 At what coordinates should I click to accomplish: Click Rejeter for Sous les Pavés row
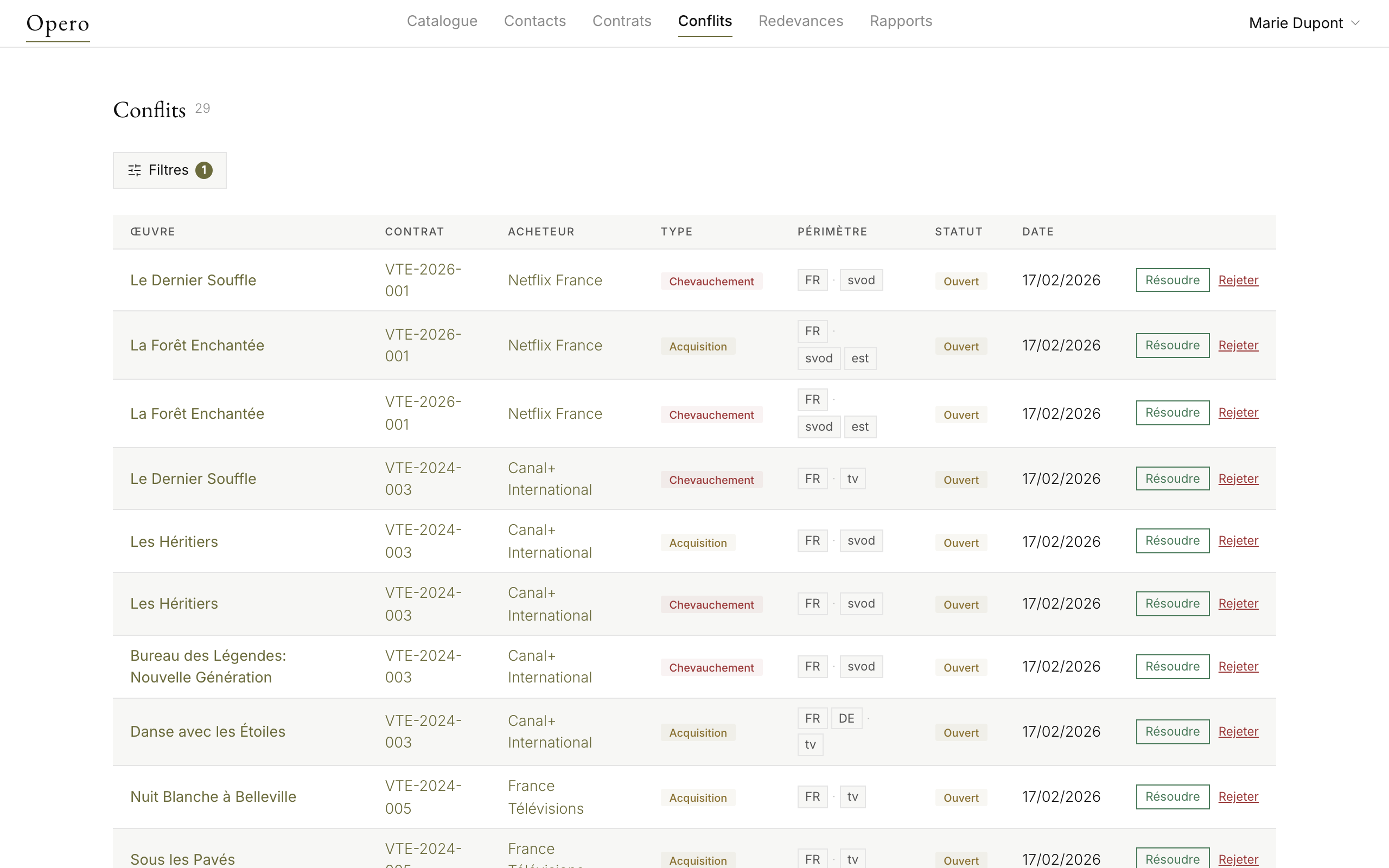1238,859
